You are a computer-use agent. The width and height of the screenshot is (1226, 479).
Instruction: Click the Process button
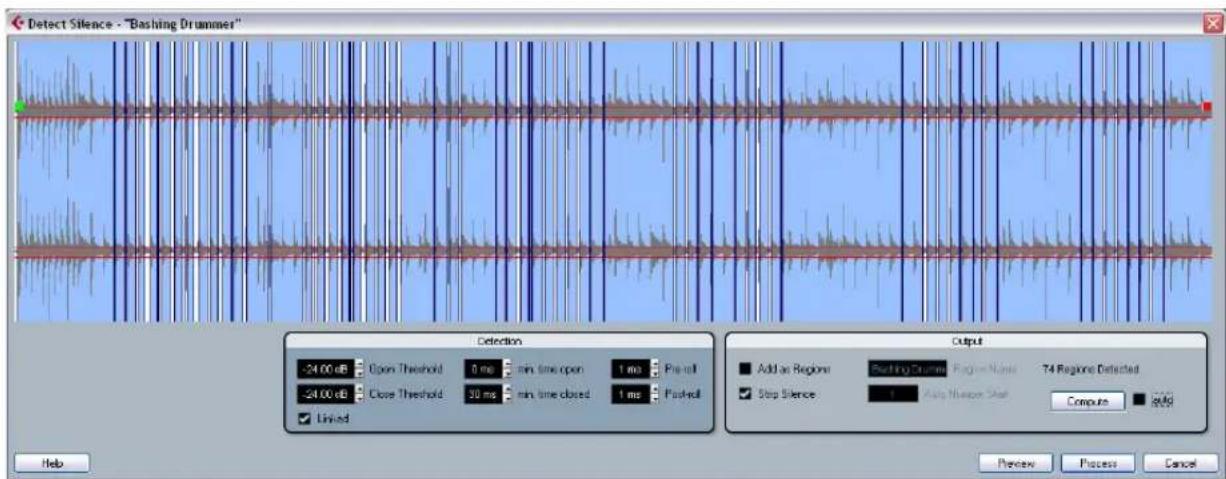tap(1096, 463)
